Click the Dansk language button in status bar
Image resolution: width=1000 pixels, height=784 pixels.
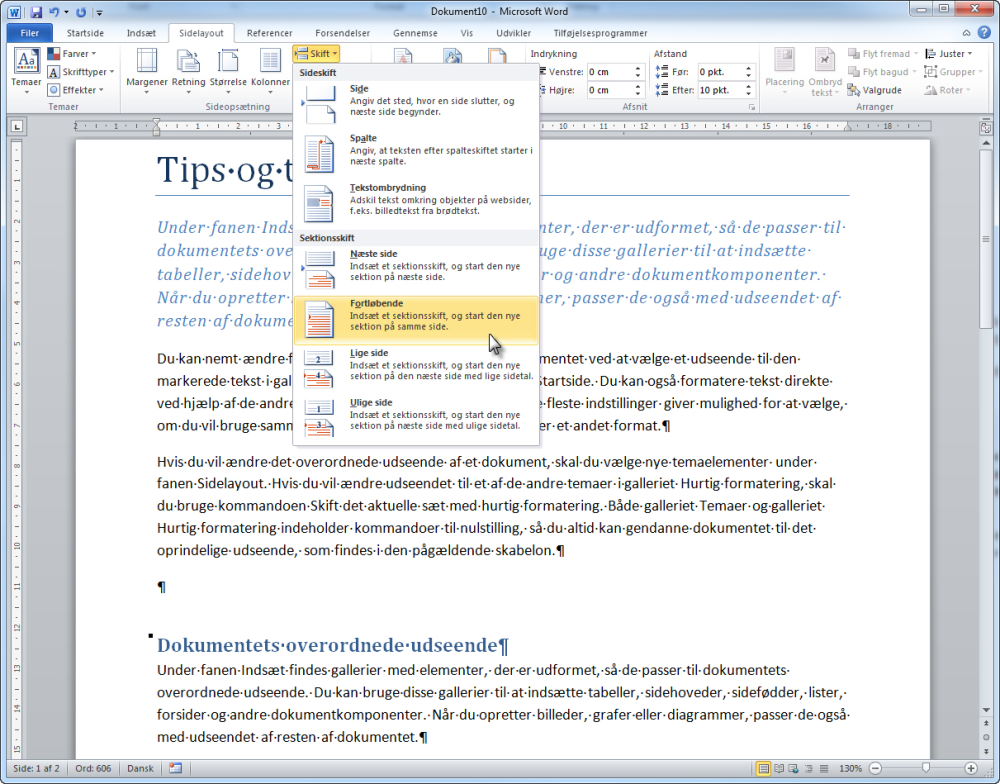pyautogui.click(x=140, y=768)
